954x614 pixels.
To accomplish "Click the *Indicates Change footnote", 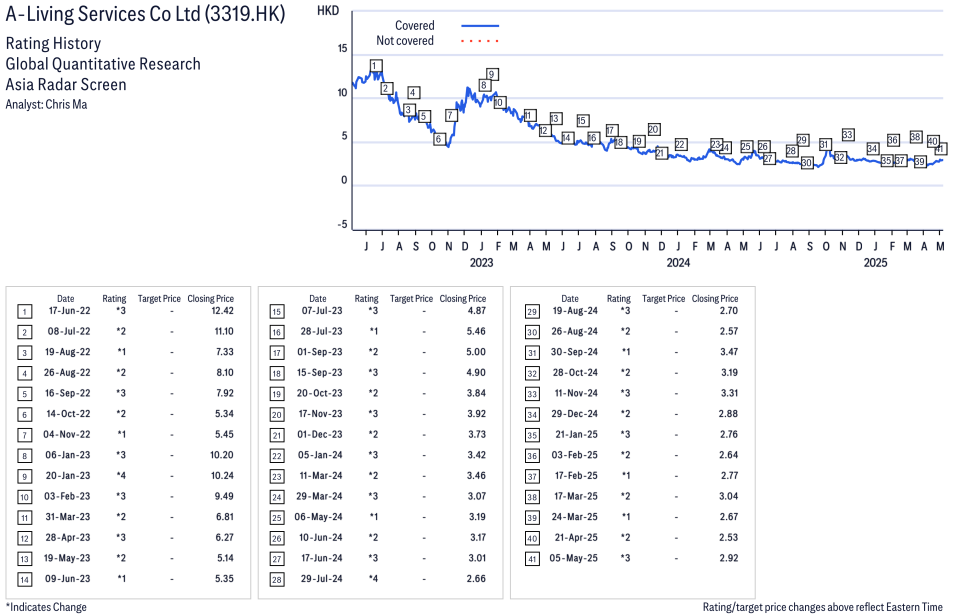I will pos(46,607).
